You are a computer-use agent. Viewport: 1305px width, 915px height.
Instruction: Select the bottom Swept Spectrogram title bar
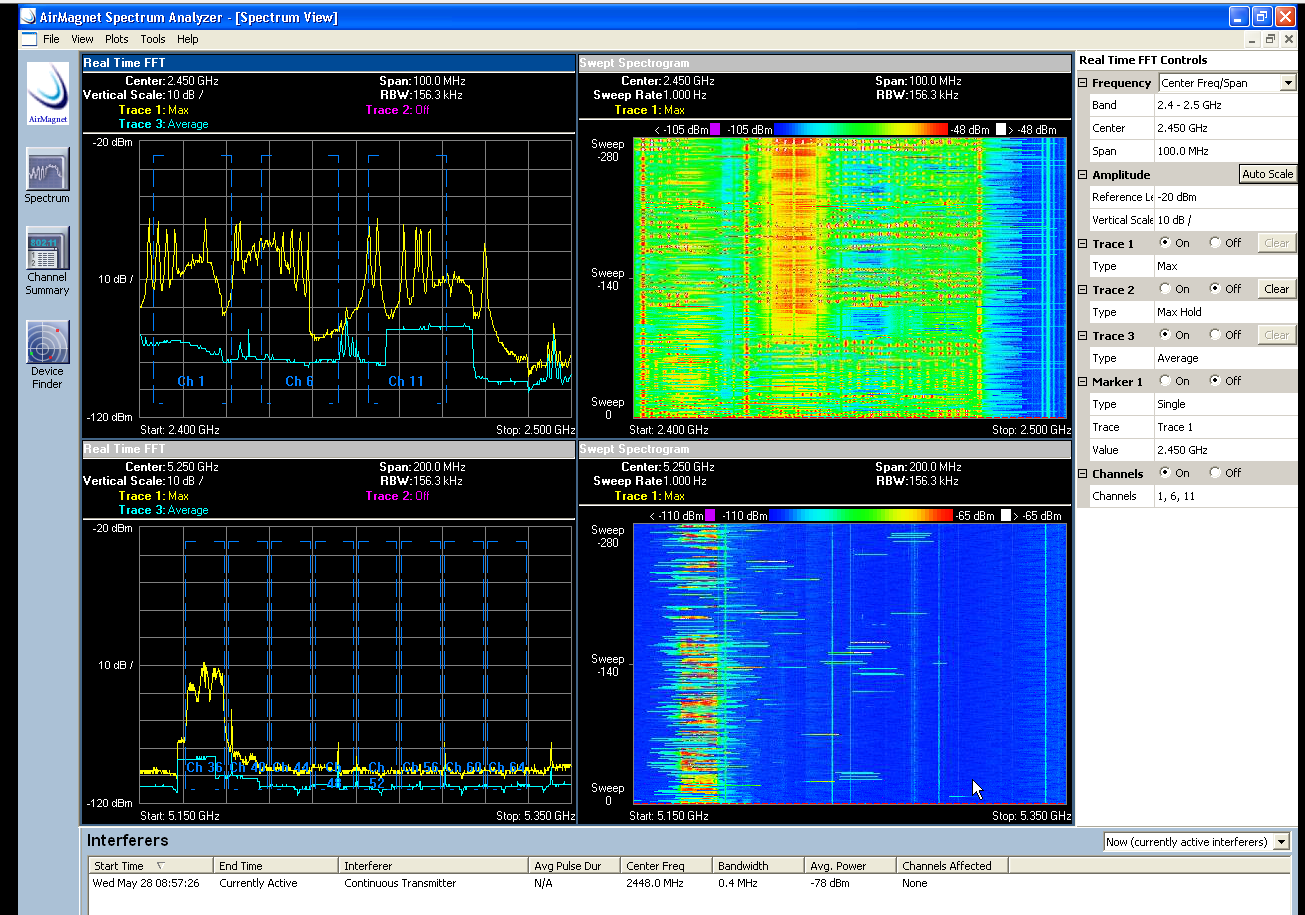[825, 449]
